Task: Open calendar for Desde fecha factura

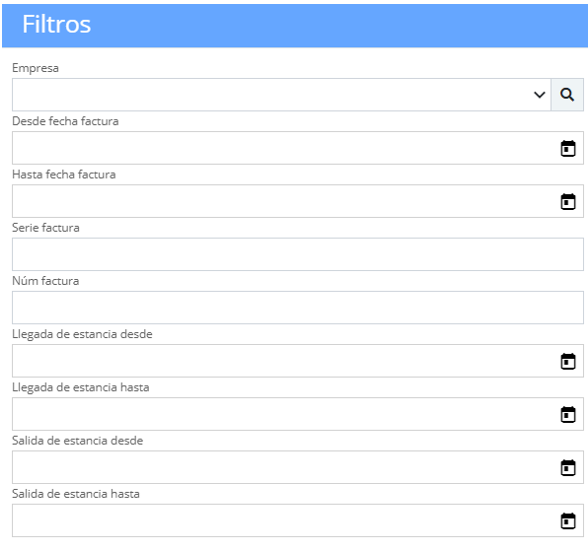Action: [568, 148]
